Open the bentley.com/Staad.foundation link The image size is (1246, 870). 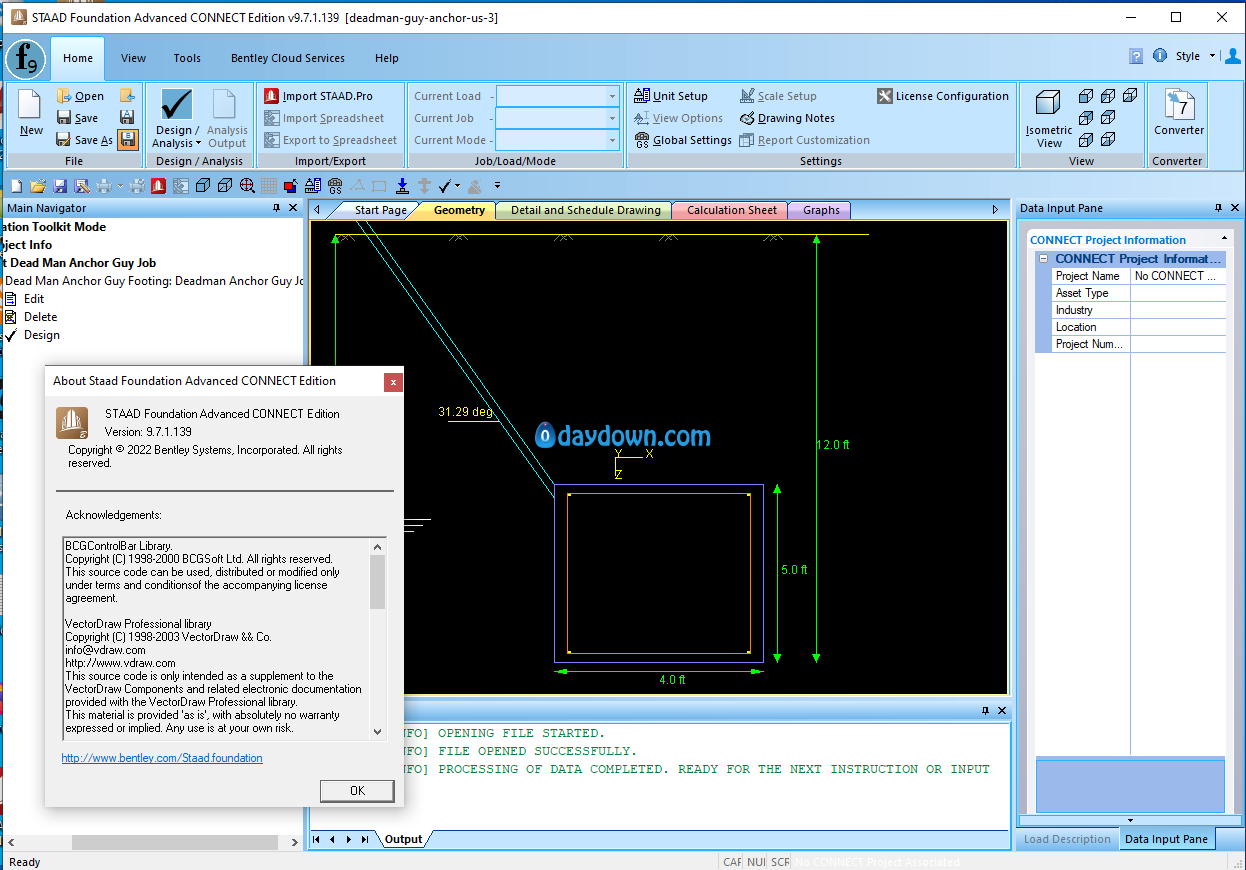pos(162,758)
